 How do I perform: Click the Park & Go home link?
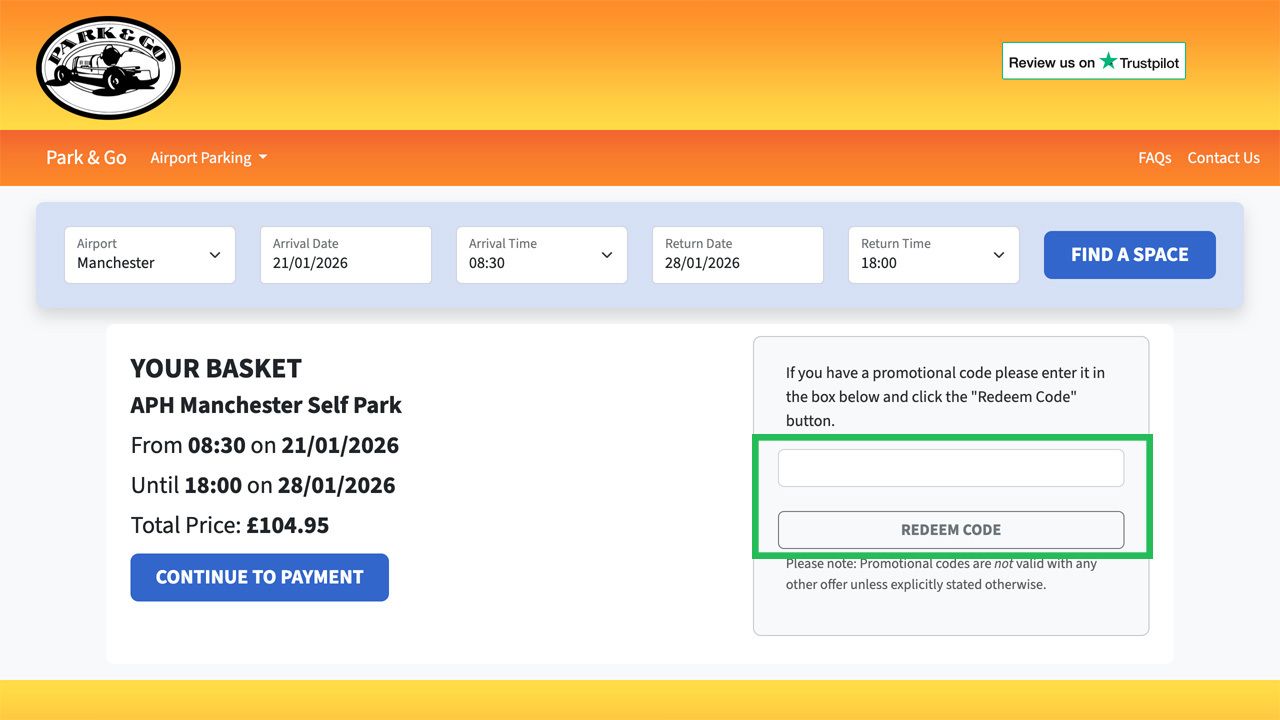point(86,157)
